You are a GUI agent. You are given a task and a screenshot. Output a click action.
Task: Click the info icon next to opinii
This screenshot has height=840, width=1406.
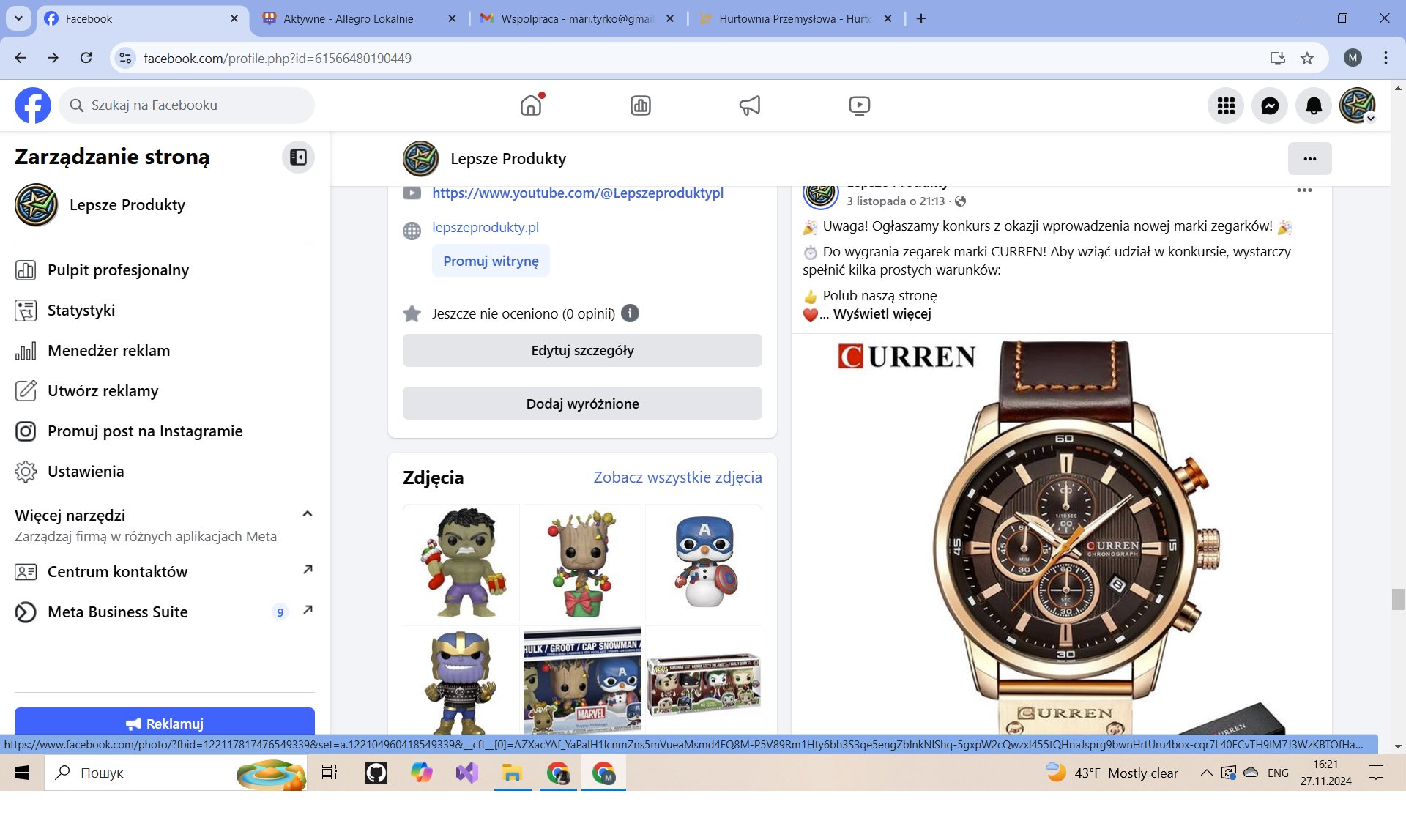[x=630, y=313]
